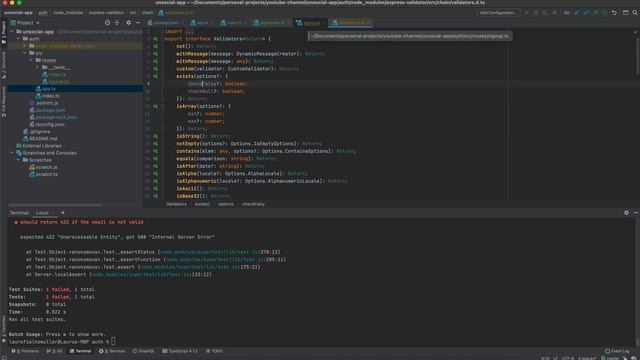
Task: Open Services tool window in bottom bar
Action: [113, 351]
